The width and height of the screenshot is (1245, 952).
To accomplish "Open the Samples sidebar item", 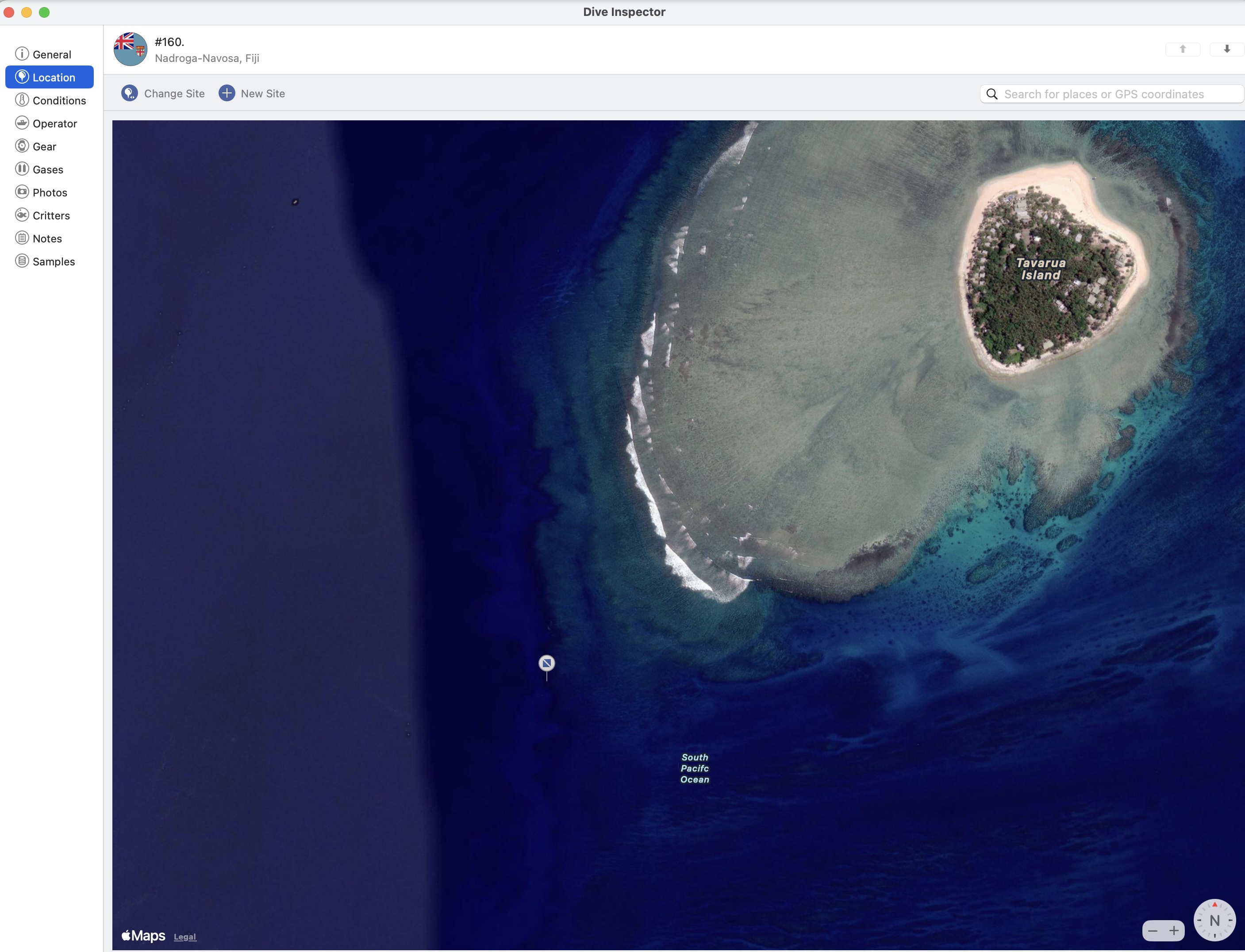I will [x=53, y=261].
